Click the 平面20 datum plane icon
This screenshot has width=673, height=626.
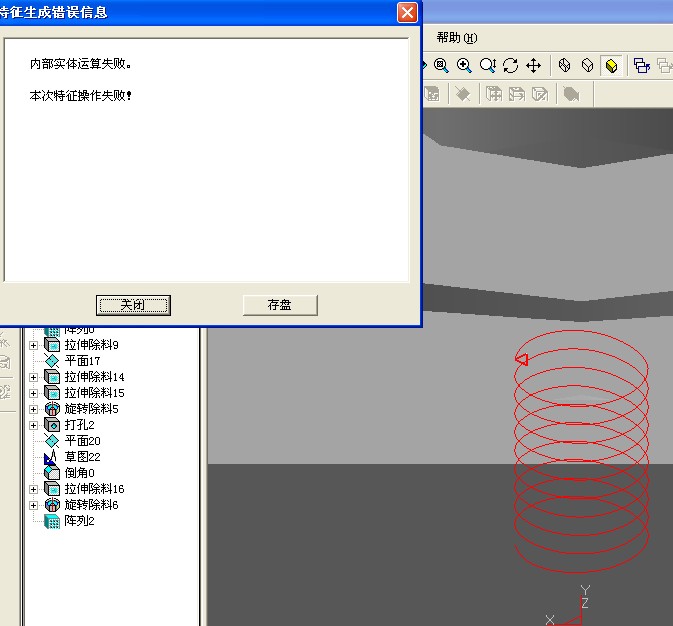tap(52, 441)
